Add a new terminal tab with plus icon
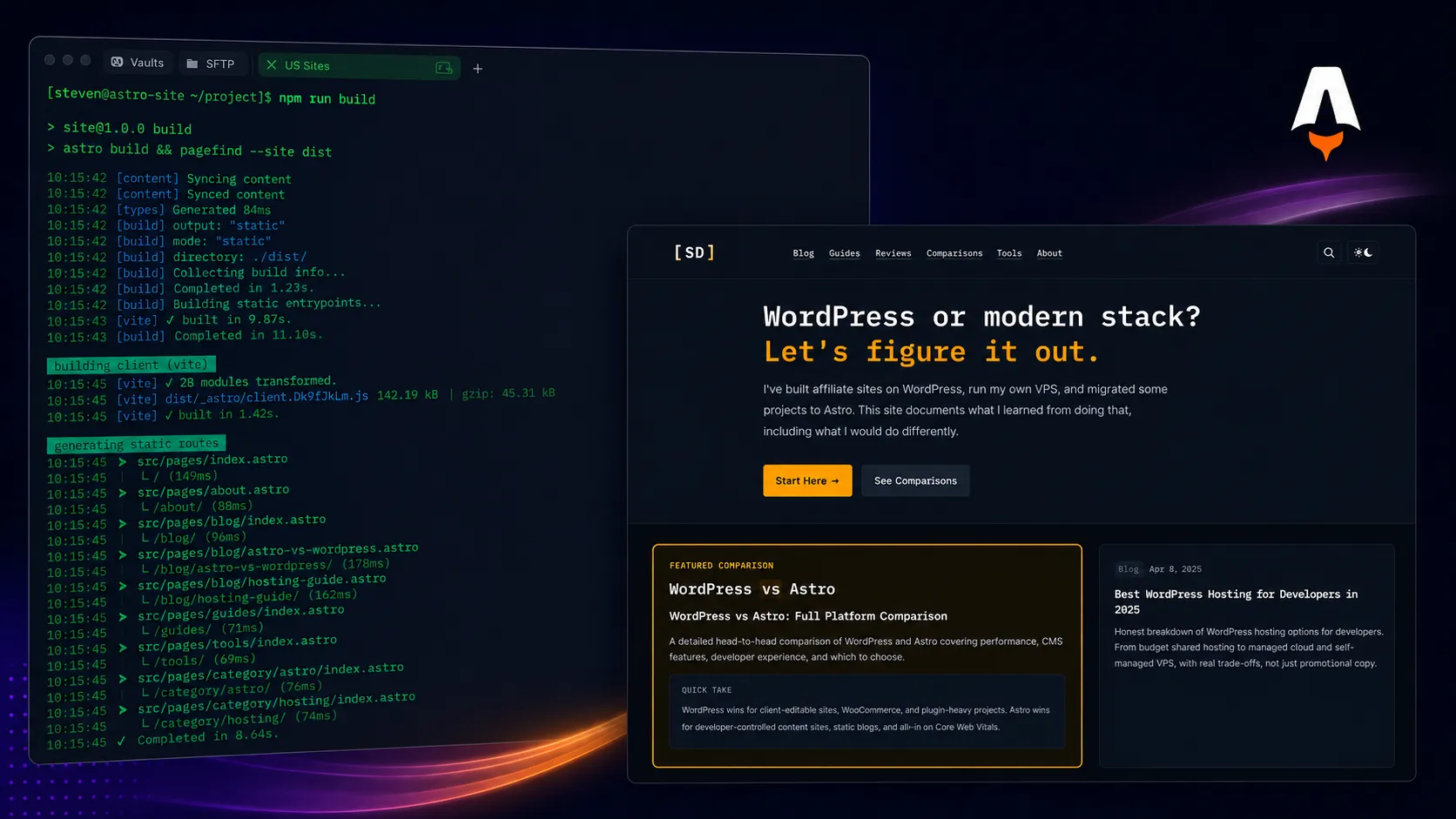Image resolution: width=1456 pixels, height=819 pixels. (x=477, y=69)
